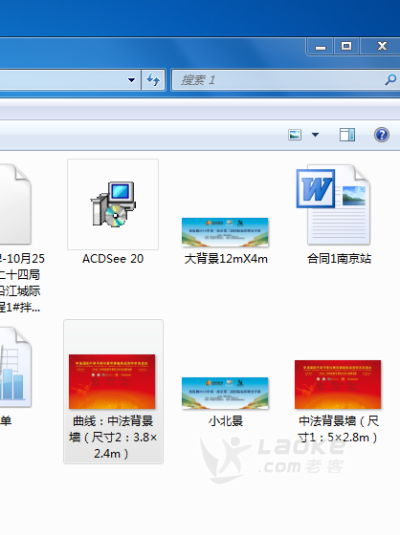This screenshot has height=535, width=400.
Task: Open Help with the question mark icon
Action: (382, 135)
